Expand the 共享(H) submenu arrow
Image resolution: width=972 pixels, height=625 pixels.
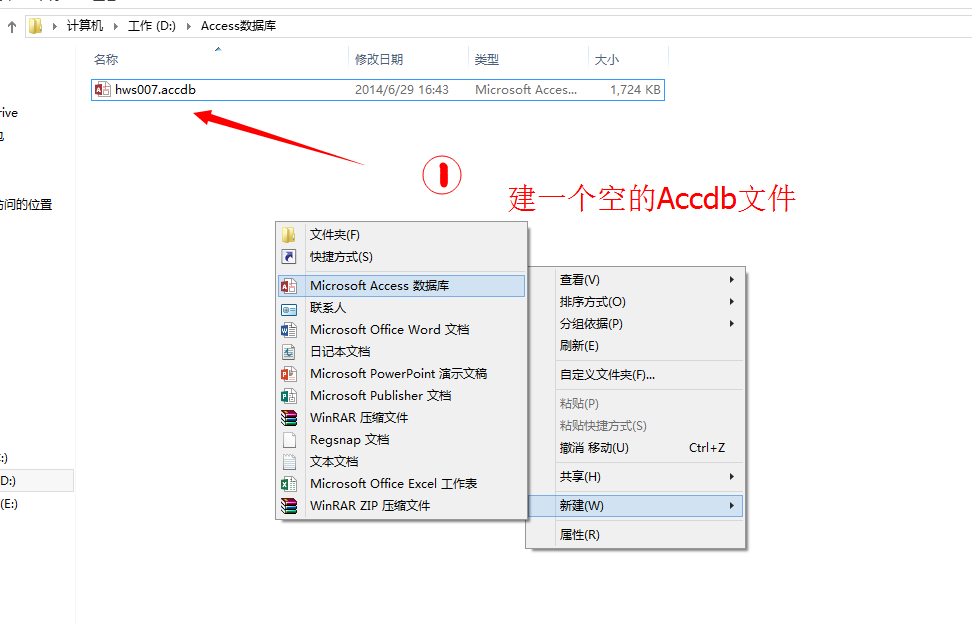[x=732, y=477]
